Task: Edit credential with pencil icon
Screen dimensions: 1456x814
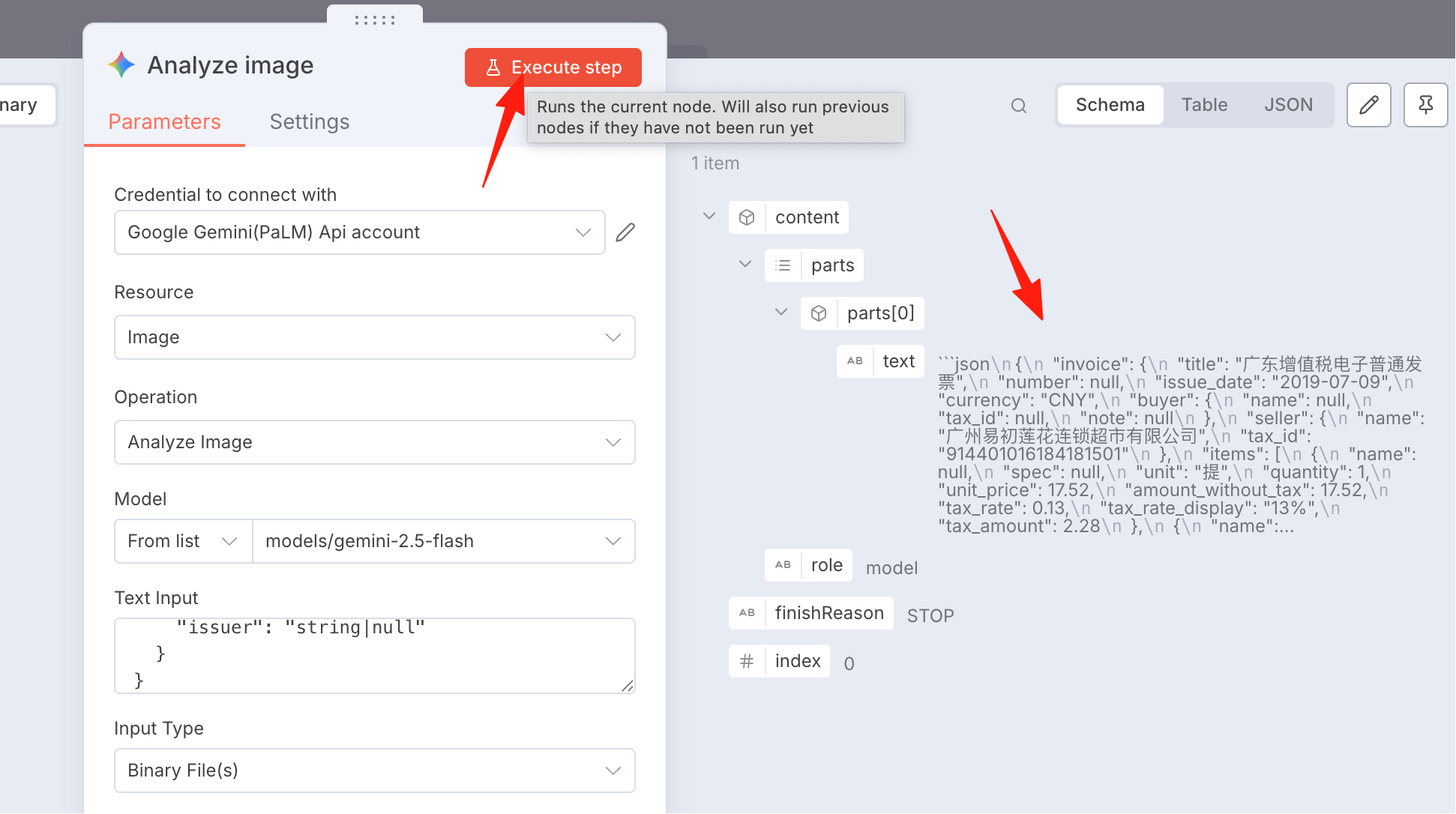Action: [625, 232]
